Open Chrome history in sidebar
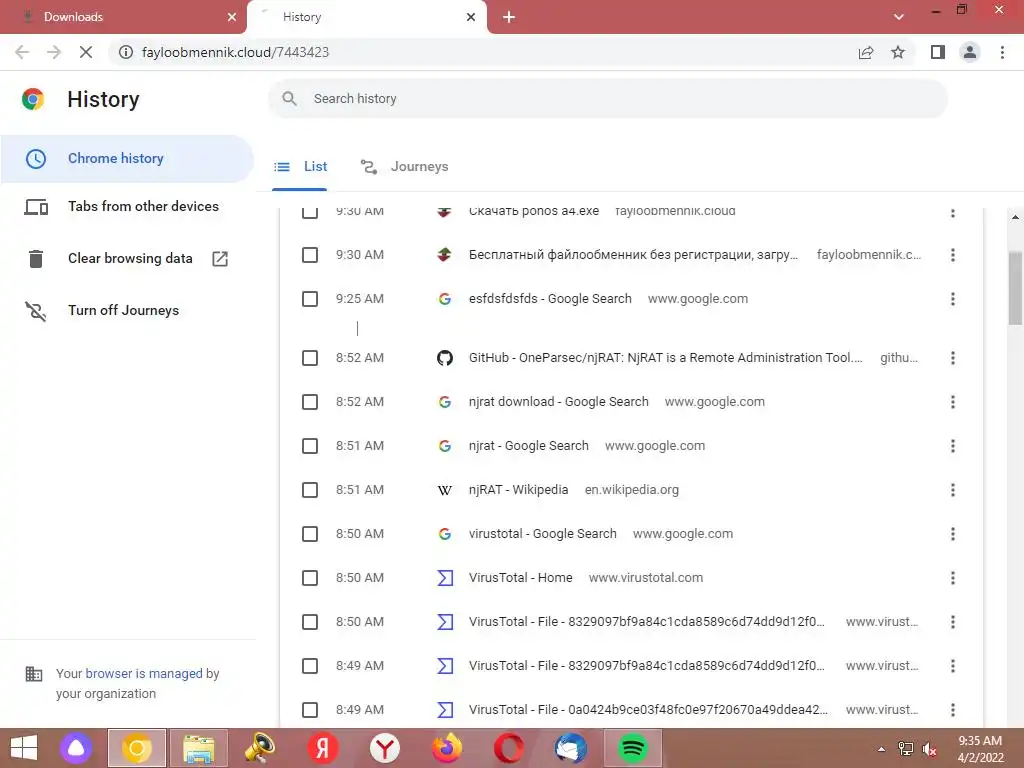 [x=127, y=159]
